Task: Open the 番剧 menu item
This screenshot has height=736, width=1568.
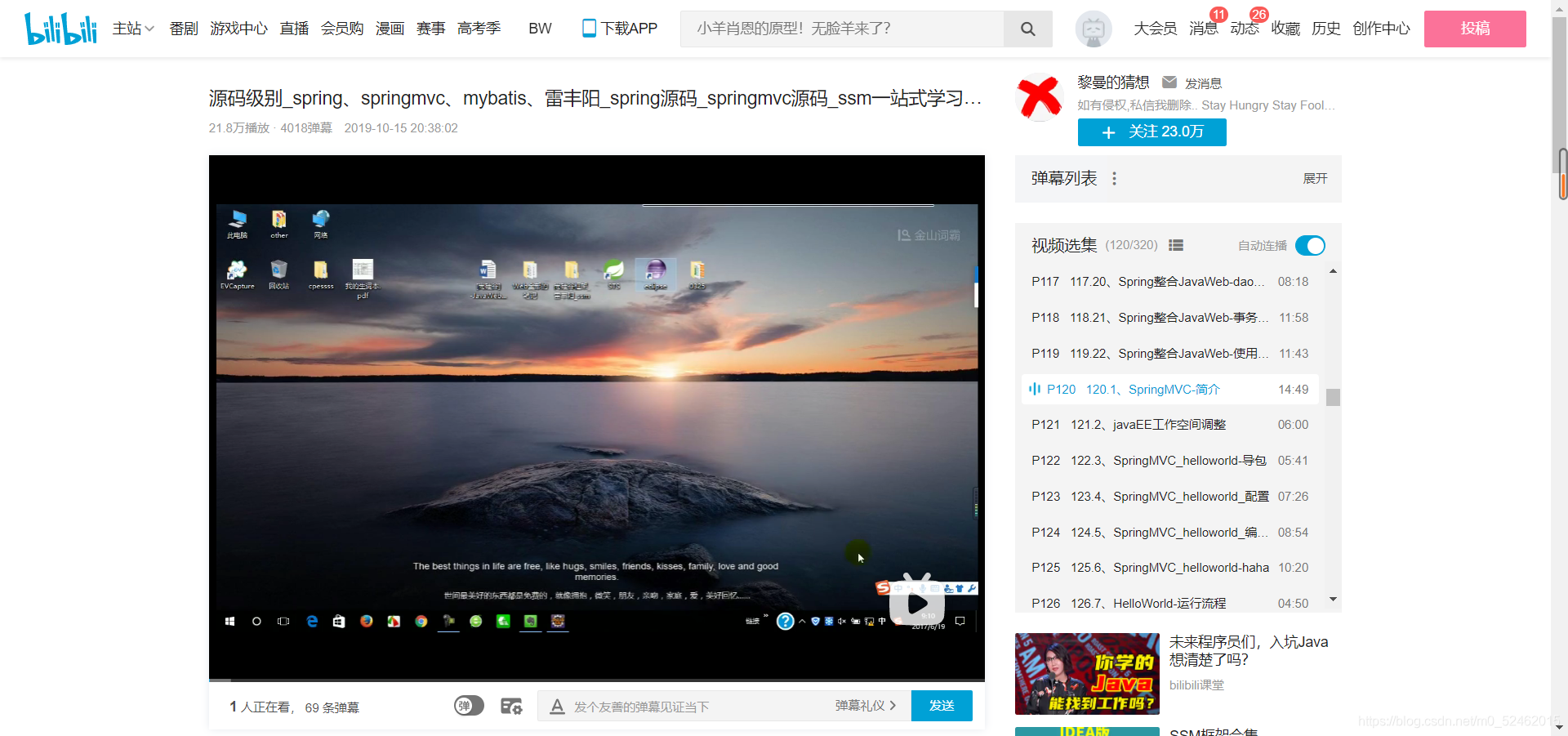Action: point(184,29)
